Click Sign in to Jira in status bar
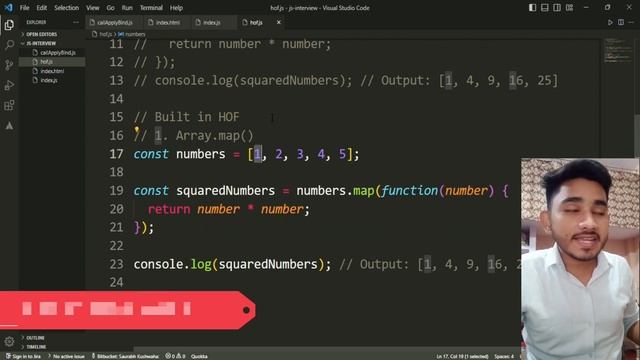The width and height of the screenshot is (640, 360). 24,356
